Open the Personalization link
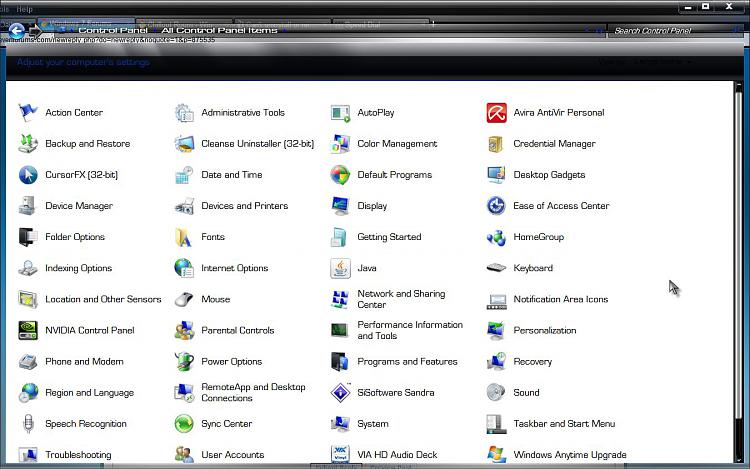This screenshot has width=750, height=469. (x=544, y=330)
